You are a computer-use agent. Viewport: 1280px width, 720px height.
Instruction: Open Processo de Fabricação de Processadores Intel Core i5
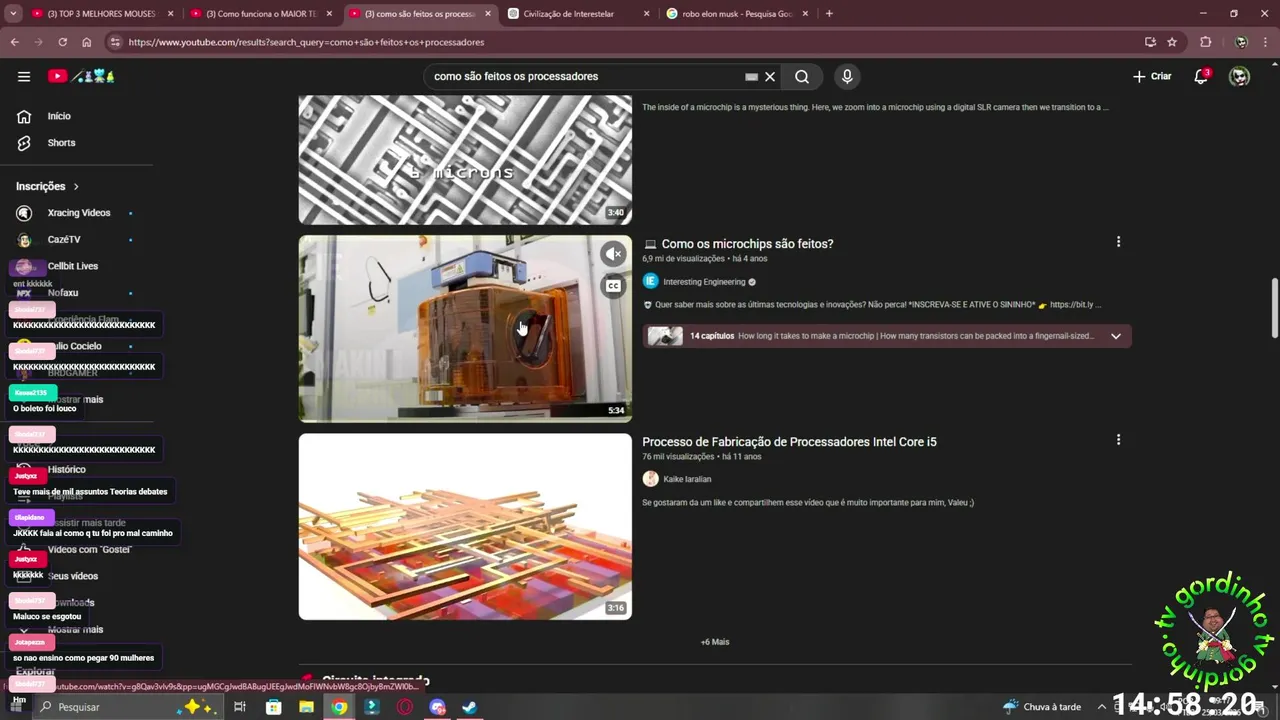click(789, 442)
